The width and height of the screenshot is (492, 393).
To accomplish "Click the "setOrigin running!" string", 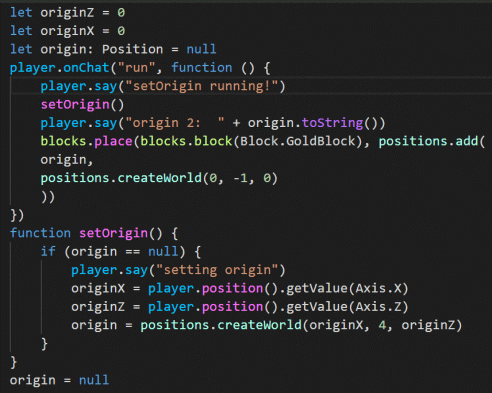I will (x=202, y=86).
